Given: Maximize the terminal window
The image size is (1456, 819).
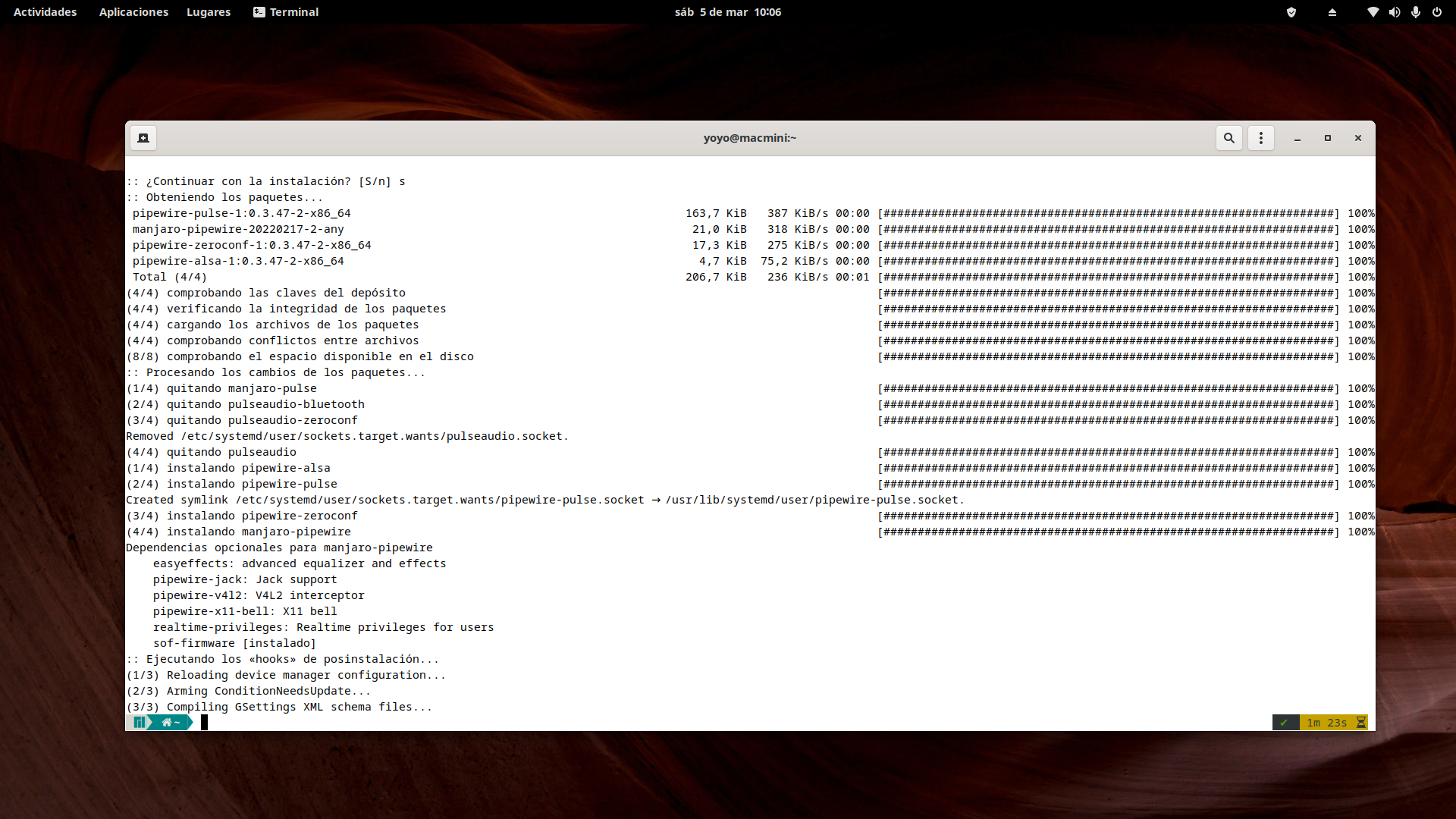Looking at the screenshot, I should [1328, 138].
